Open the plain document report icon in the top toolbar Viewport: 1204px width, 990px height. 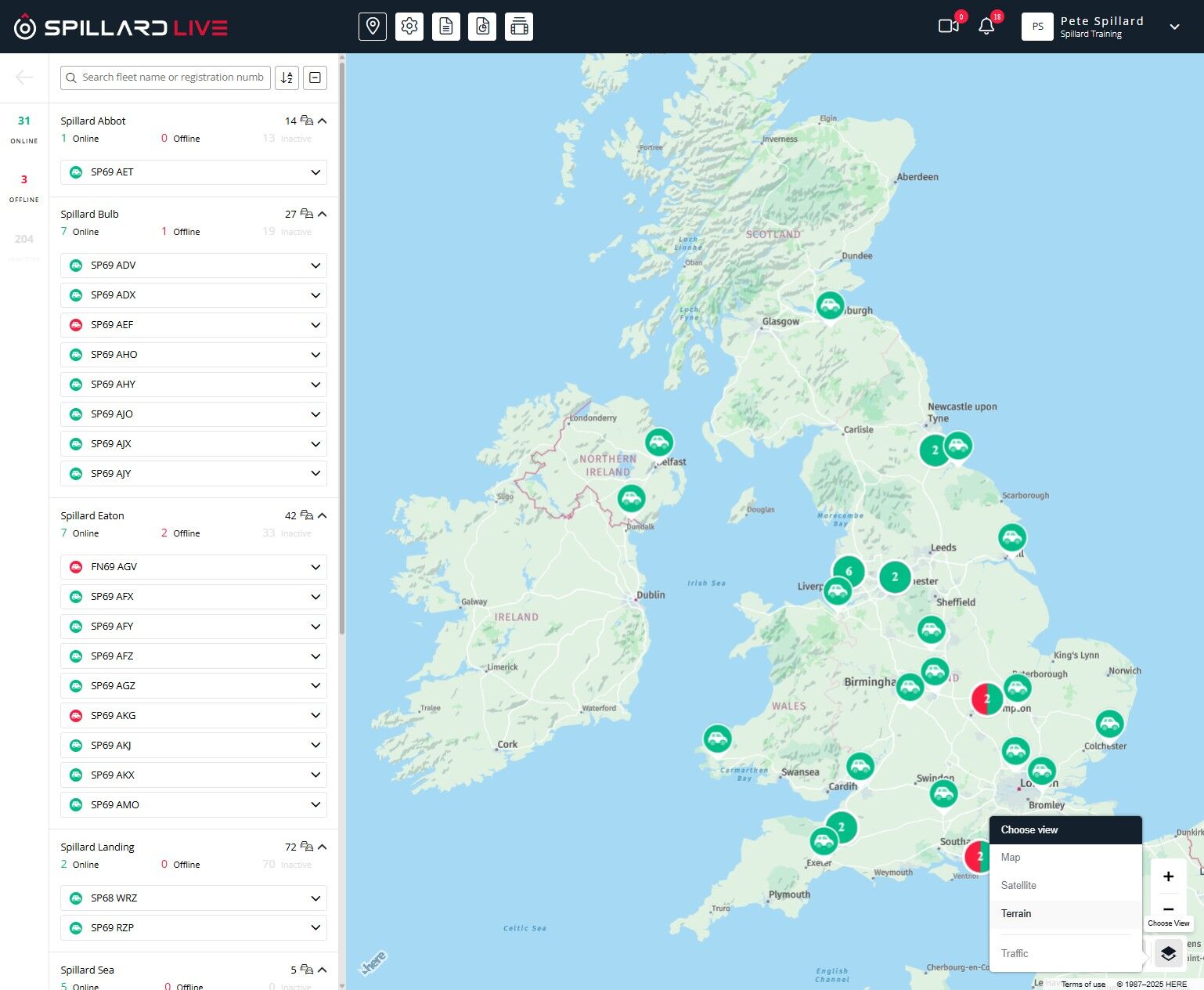coord(446,27)
